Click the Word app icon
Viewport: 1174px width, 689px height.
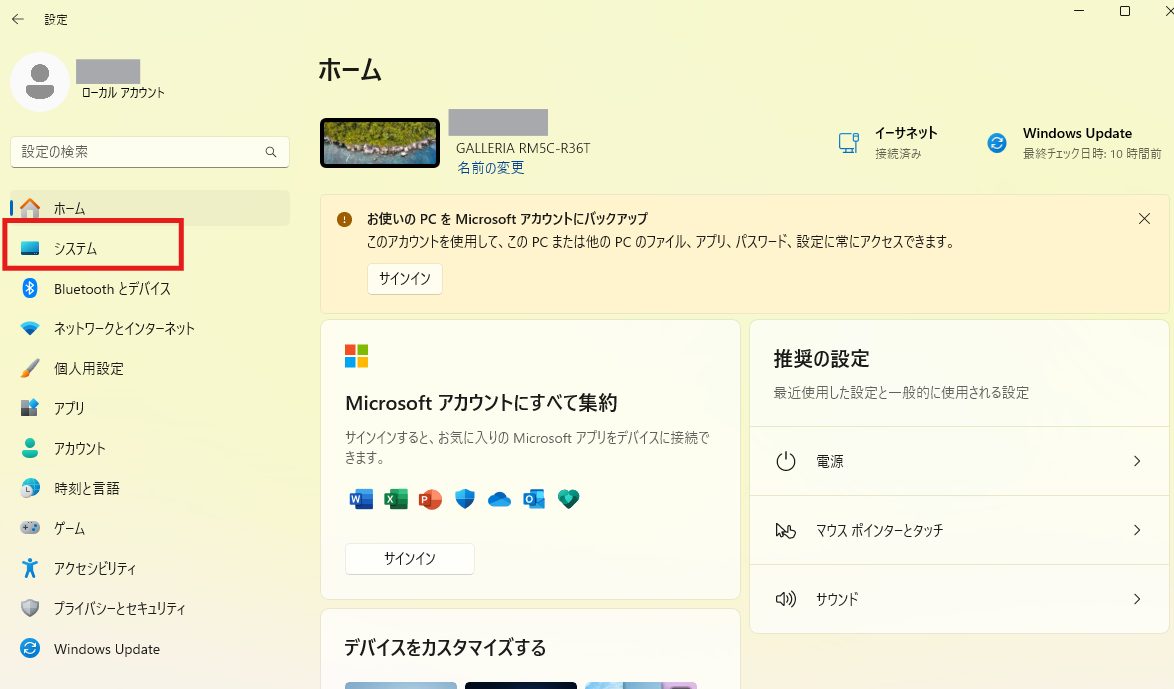coord(361,499)
